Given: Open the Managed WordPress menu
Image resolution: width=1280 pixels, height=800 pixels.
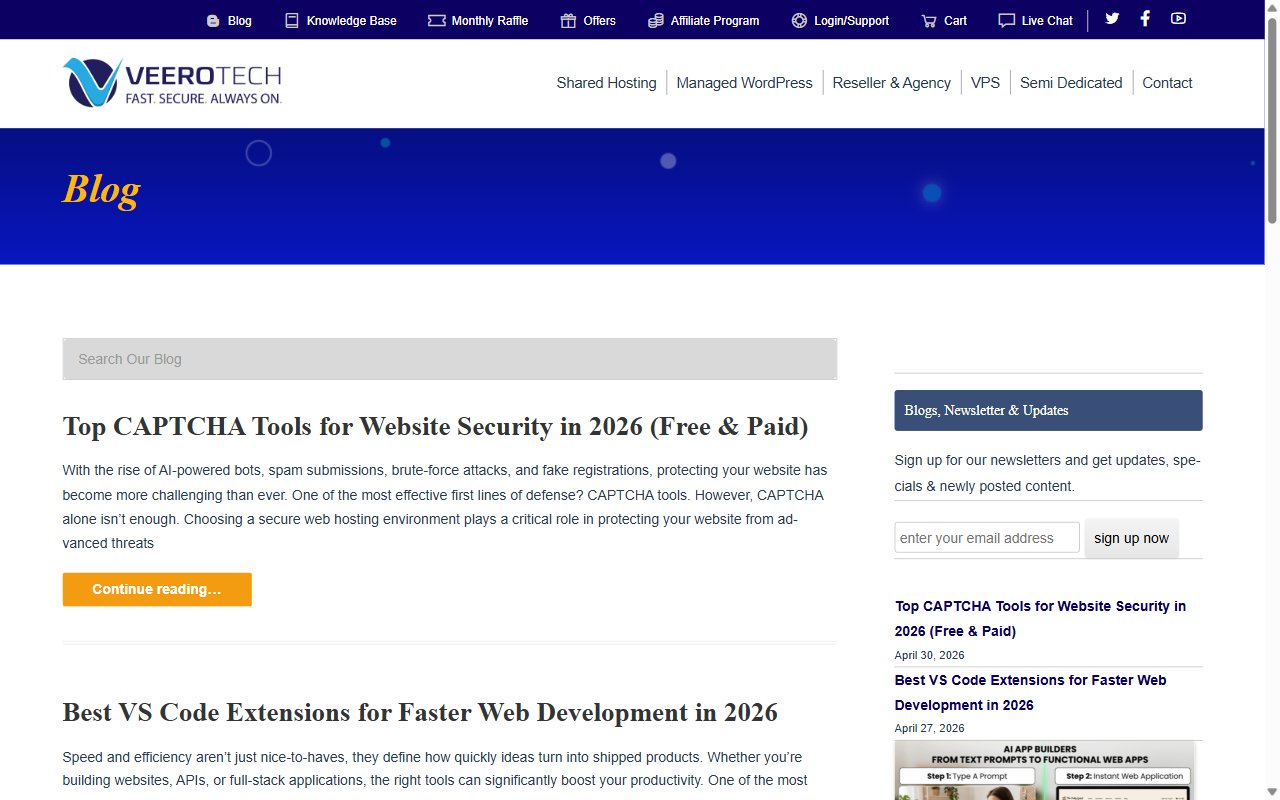Looking at the screenshot, I should coord(744,83).
